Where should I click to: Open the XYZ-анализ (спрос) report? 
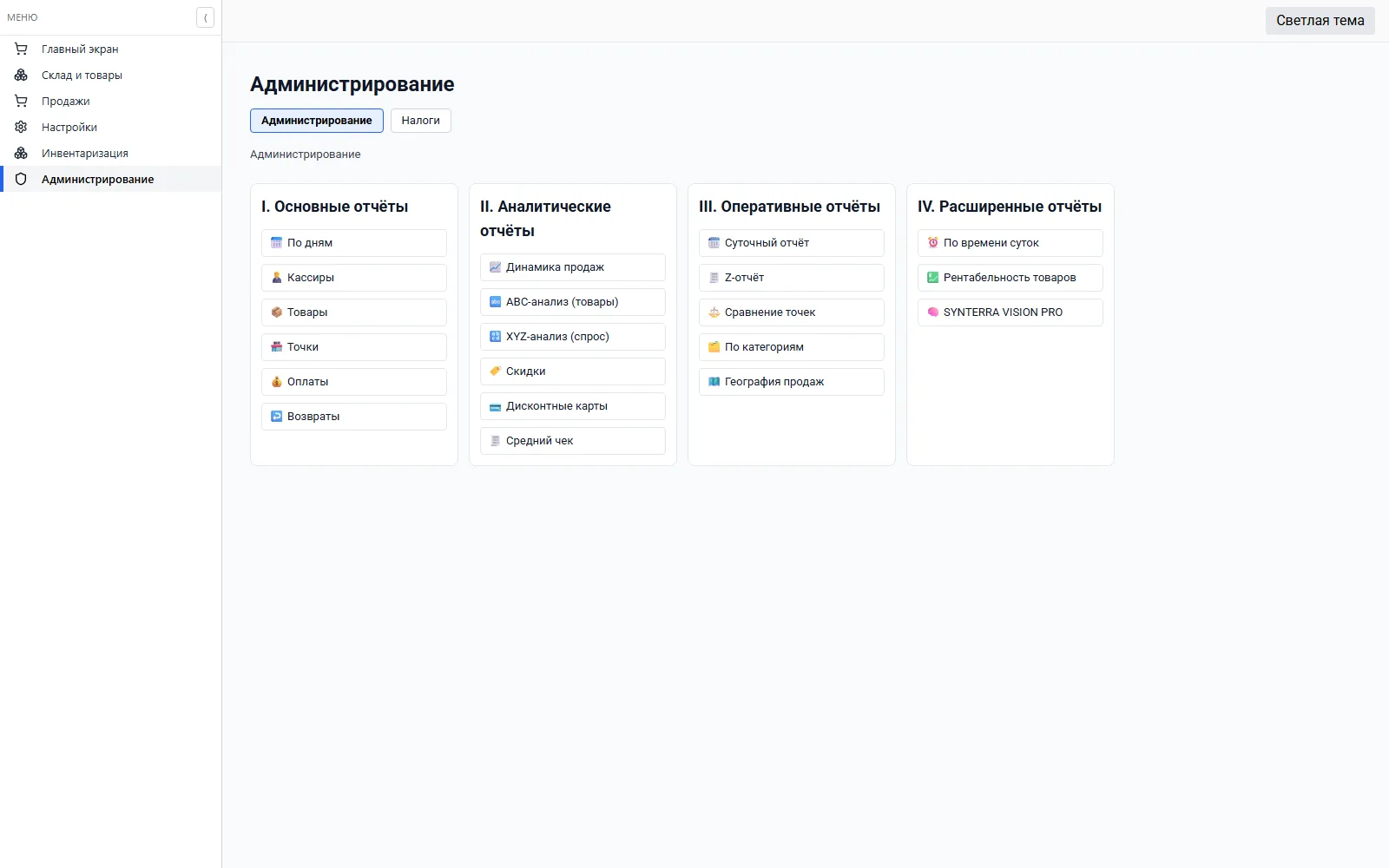(573, 337)
